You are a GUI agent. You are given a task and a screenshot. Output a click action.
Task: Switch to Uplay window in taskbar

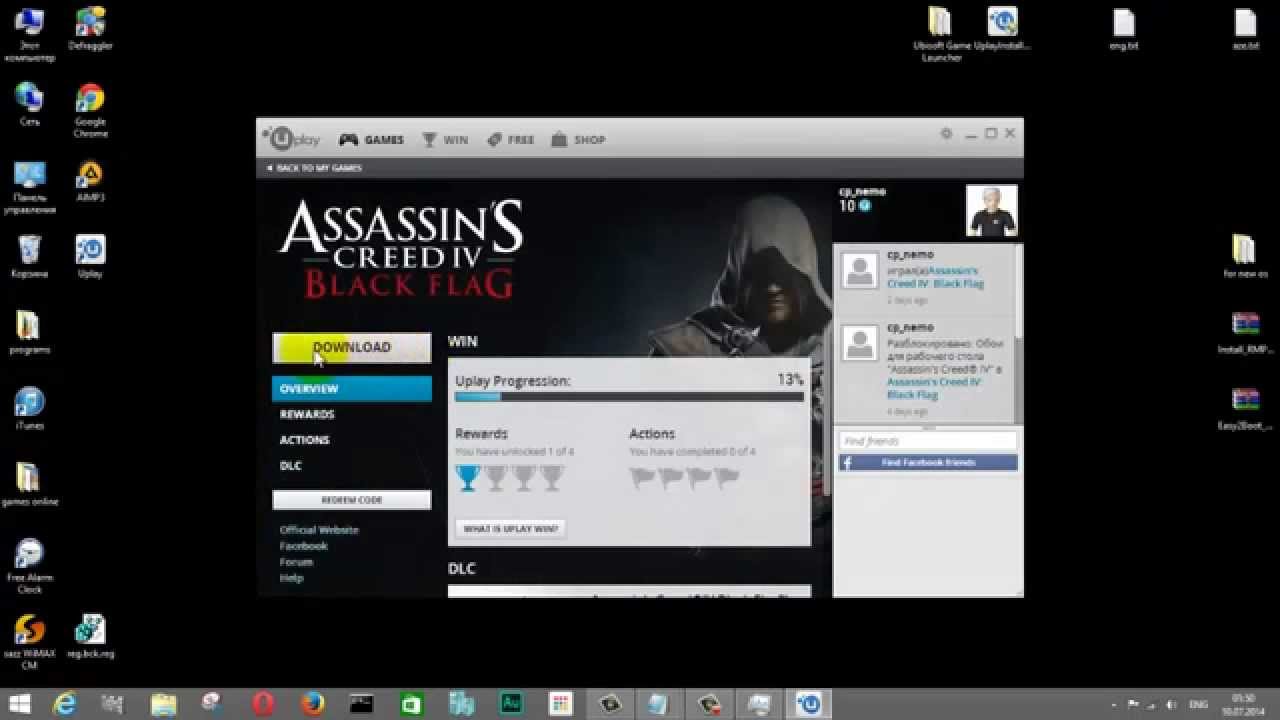pyautogui.click(x=811, y=704)
